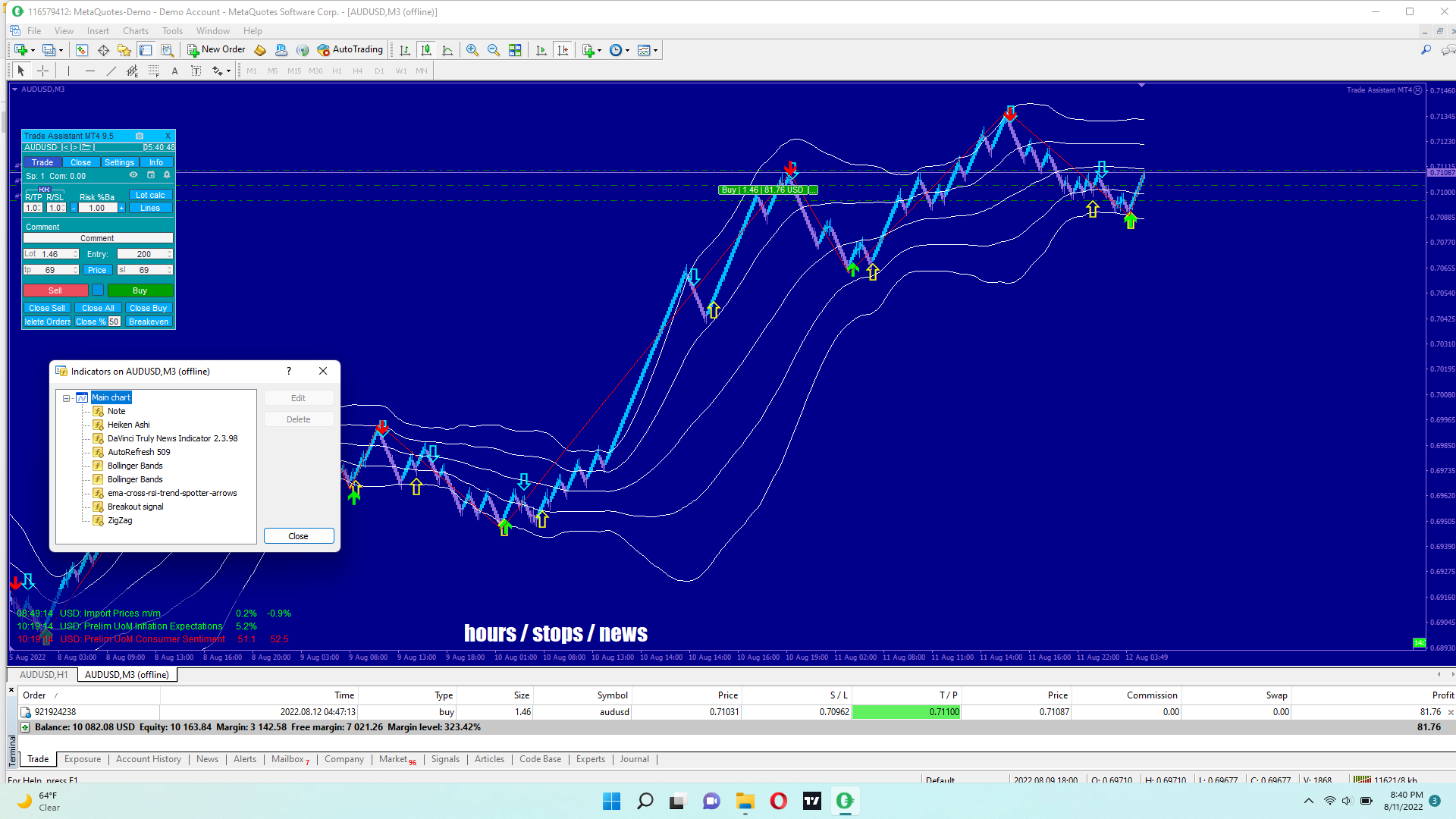Collapse the Main chart tree node
This screenshot has height=819, width=1456.
(67, 398)
